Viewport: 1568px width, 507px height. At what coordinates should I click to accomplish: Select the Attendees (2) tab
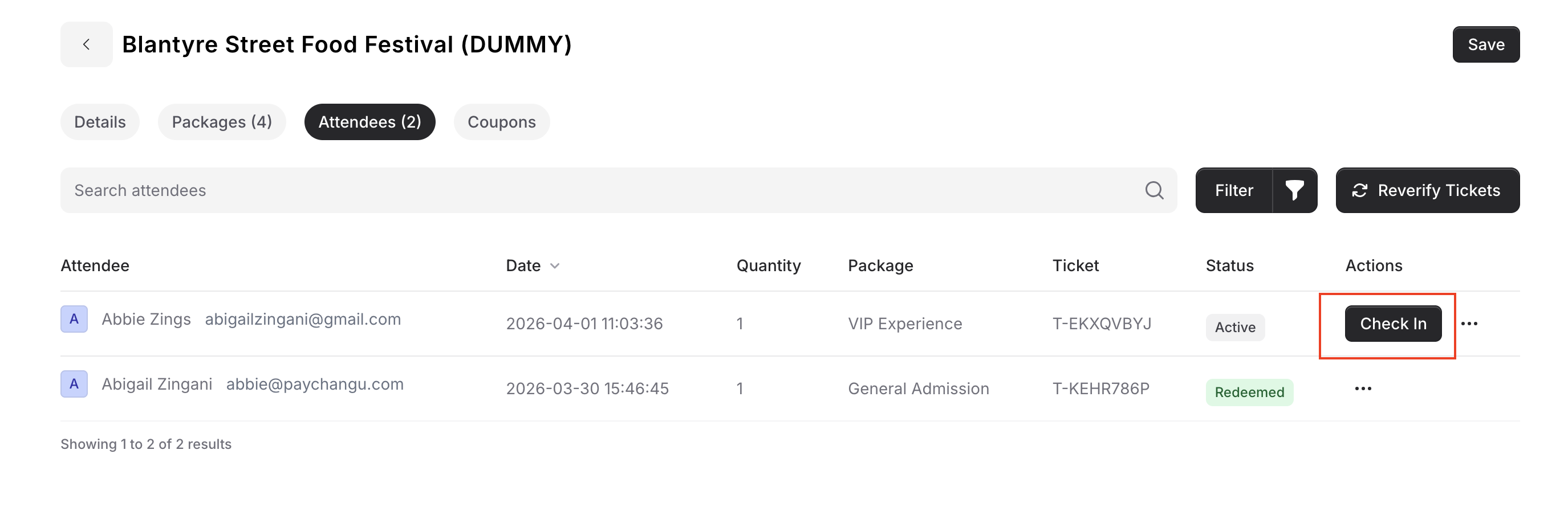(x=369, y=122)
